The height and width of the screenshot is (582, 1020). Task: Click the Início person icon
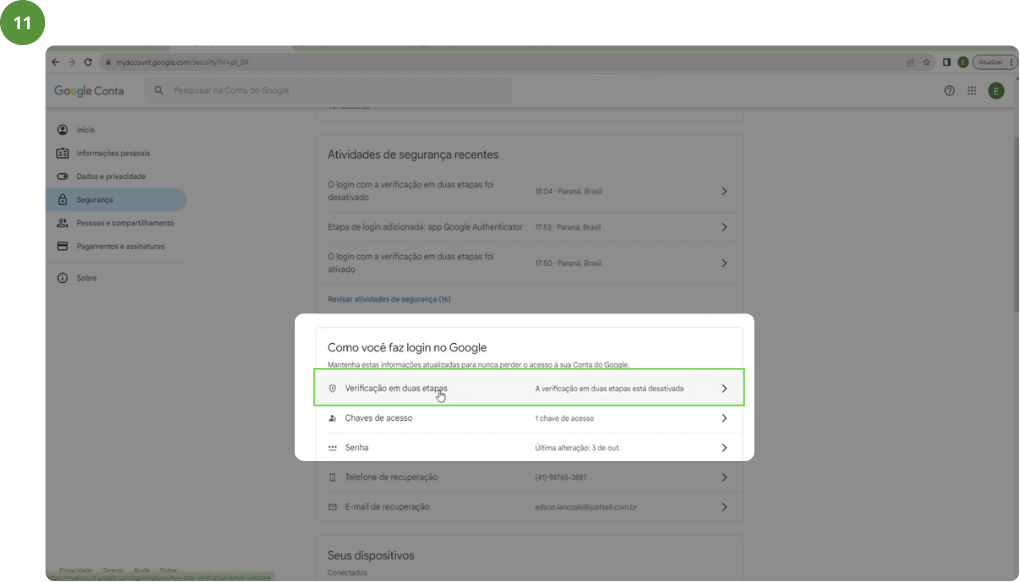click(62, 130)
